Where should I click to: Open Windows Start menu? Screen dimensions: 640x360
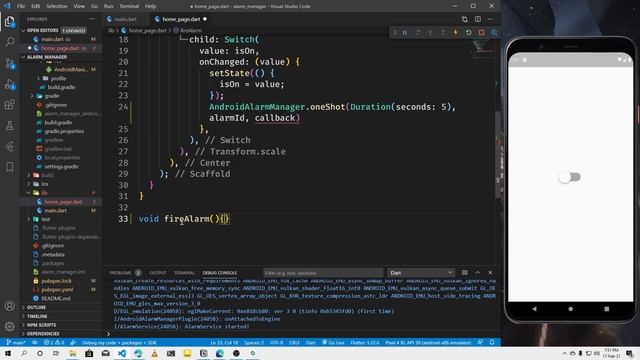coord(8,353)
